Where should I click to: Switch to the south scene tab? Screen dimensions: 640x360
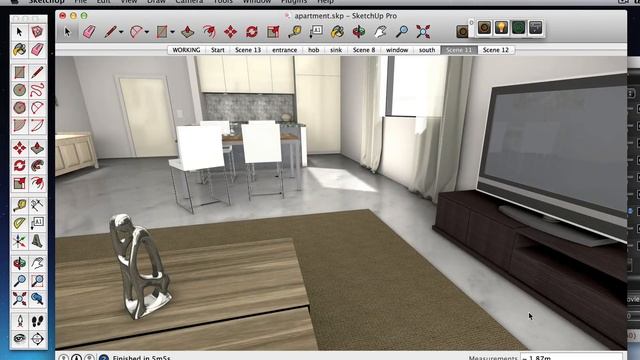coord(427,50)
